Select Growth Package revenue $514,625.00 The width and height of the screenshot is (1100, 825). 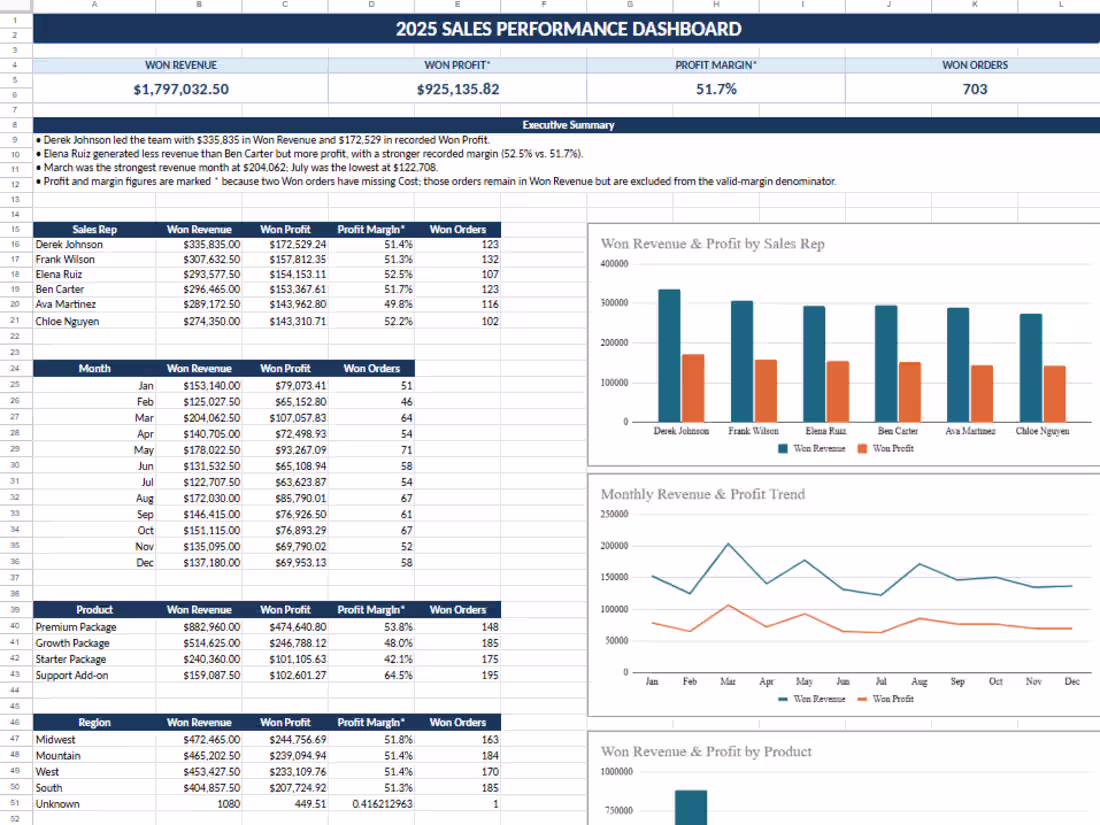click(199, 643)
